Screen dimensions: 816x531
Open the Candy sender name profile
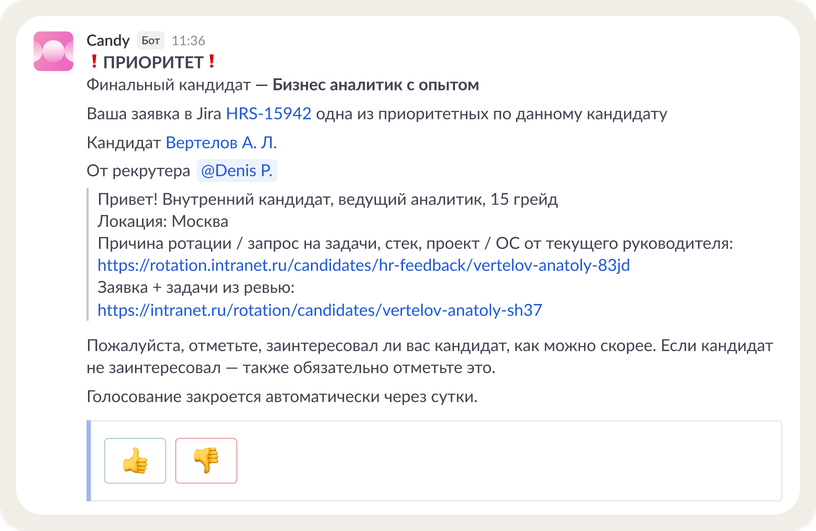tap(108, 41)
